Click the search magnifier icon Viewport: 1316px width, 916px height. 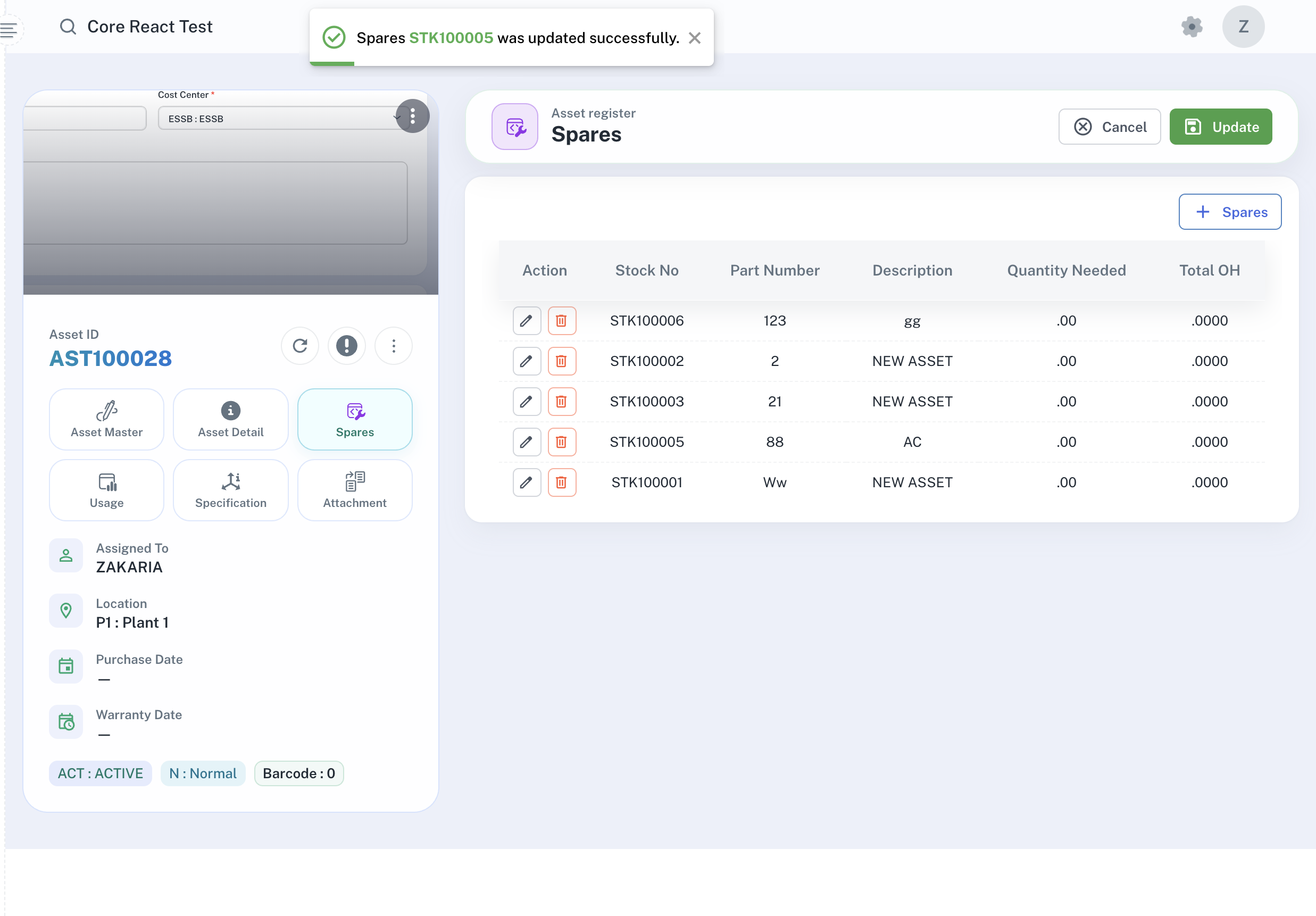pyautogui.click(x=68, y=27)
